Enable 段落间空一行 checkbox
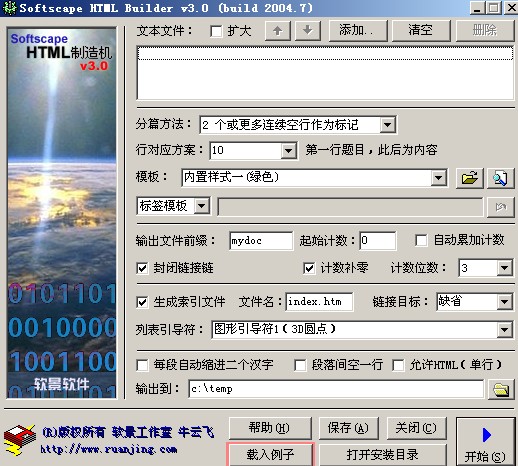This screenshot has height=466, width=518. (300, 365)
